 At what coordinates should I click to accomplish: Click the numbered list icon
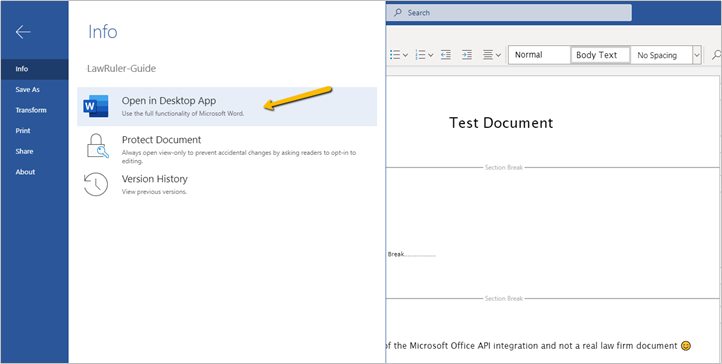coord(420,55)
